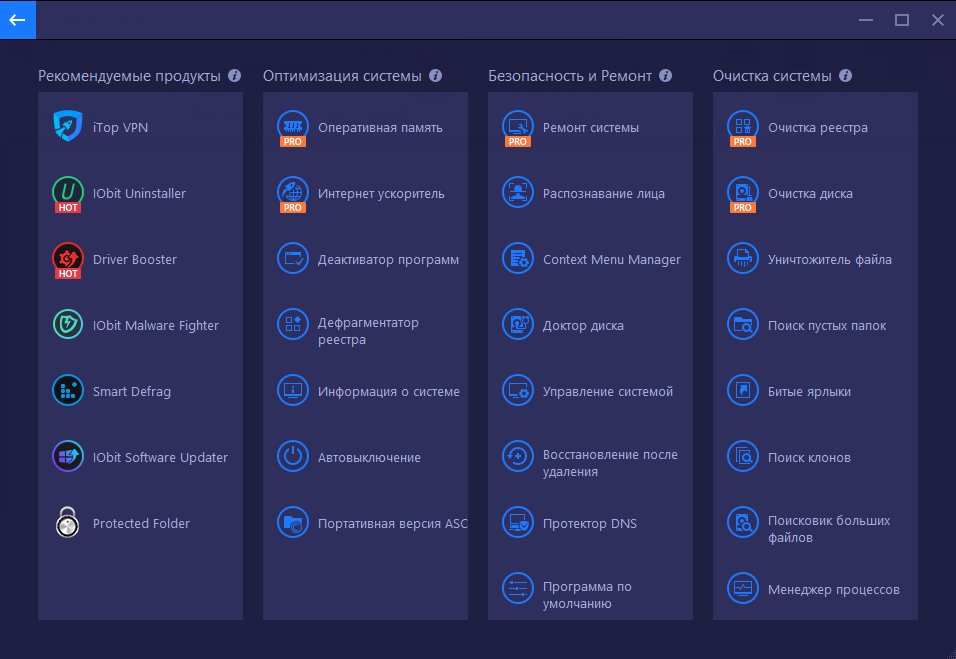Click the iTop VPN label
956x659 pixels.
[120, 127]
